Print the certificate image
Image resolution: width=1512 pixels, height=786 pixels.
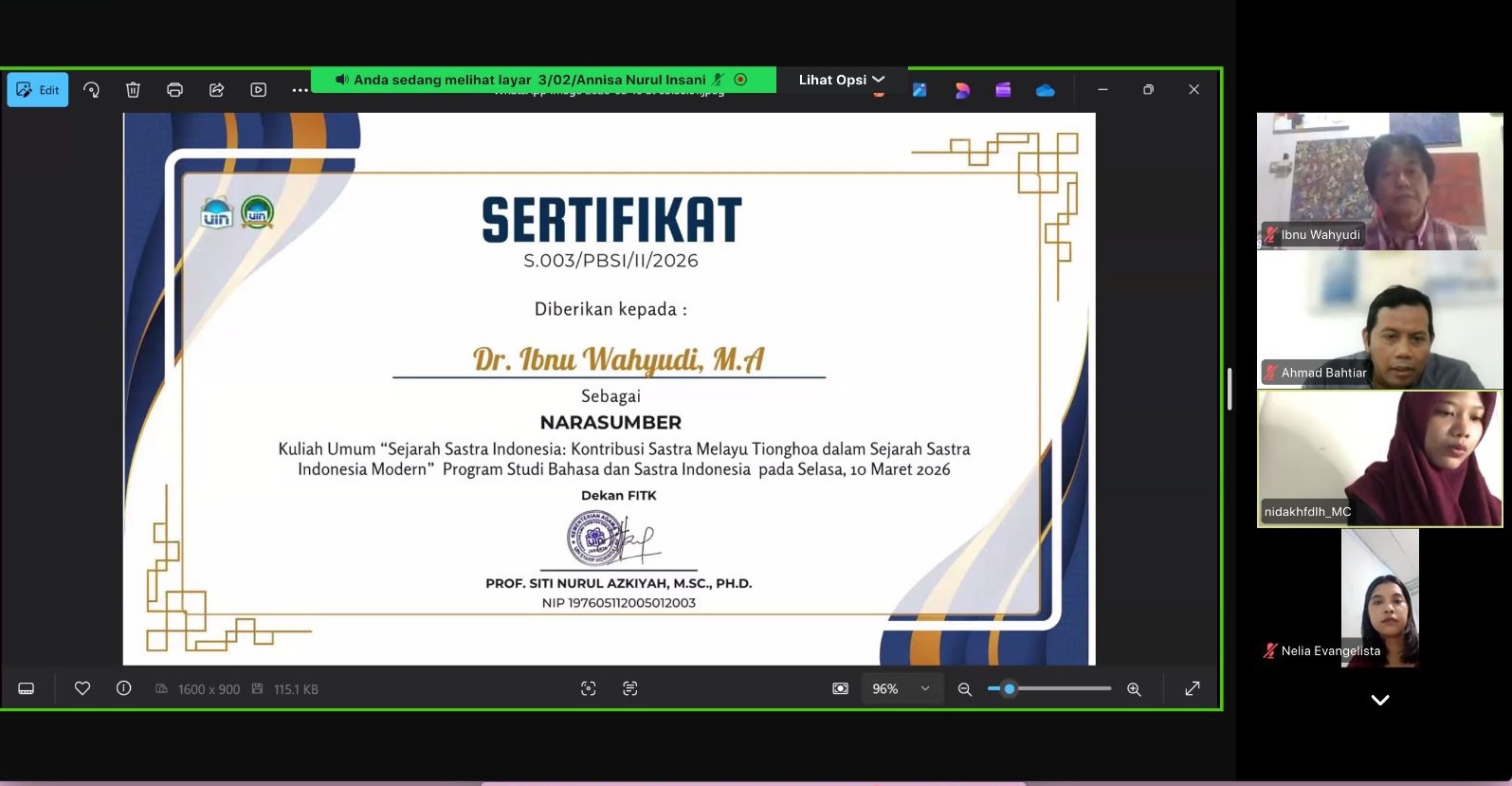point(174,90)
